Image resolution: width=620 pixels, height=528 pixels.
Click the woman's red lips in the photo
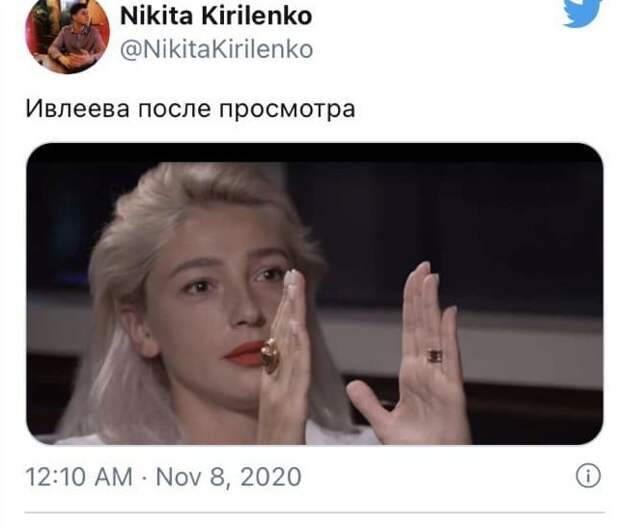click(244, 353)
